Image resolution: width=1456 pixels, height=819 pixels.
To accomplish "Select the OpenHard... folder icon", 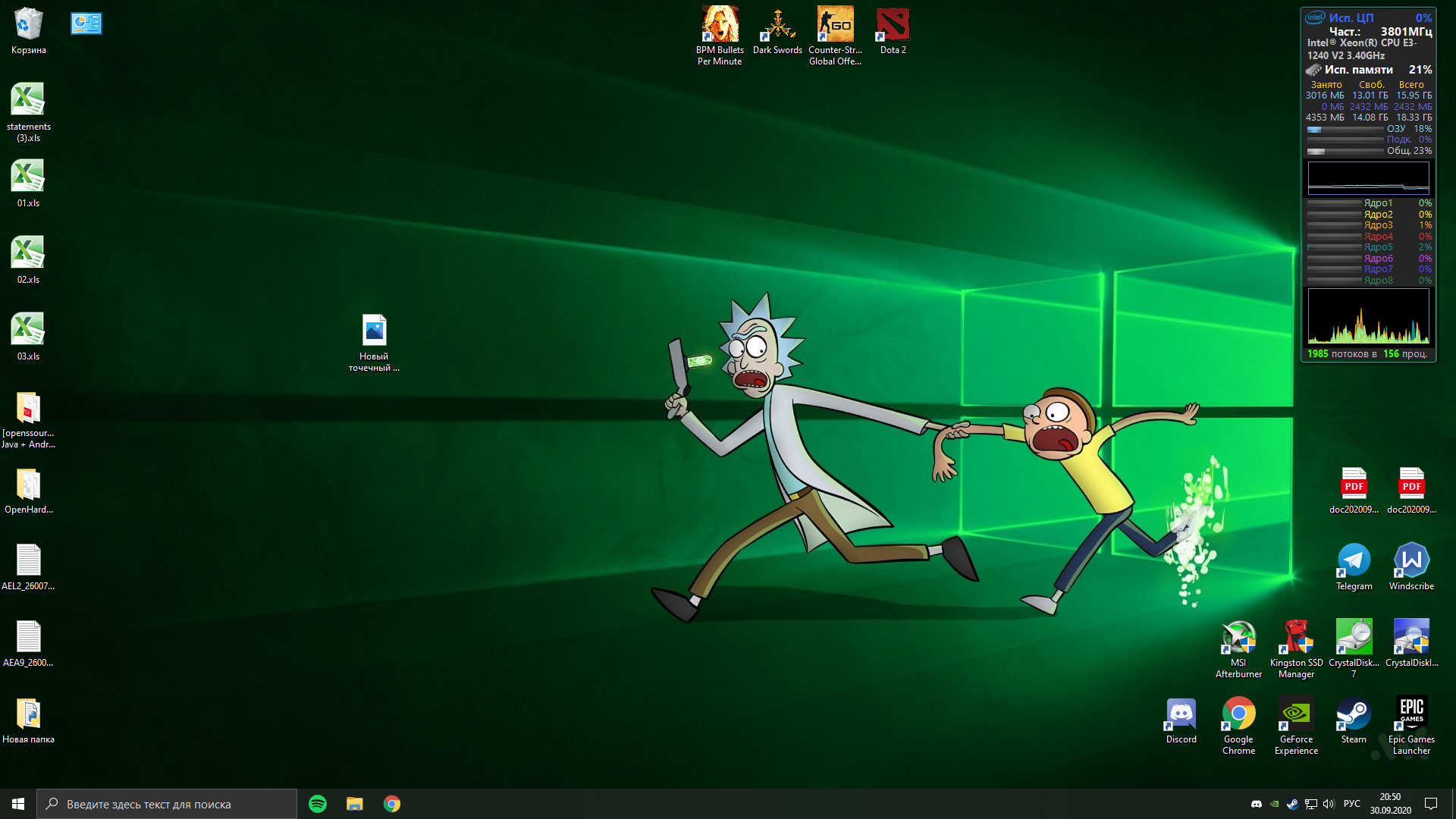I will (28, 491).
